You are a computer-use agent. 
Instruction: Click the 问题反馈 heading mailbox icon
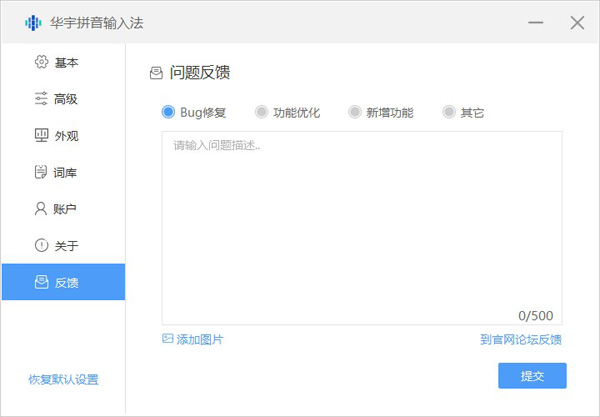[x=156, y=73]
